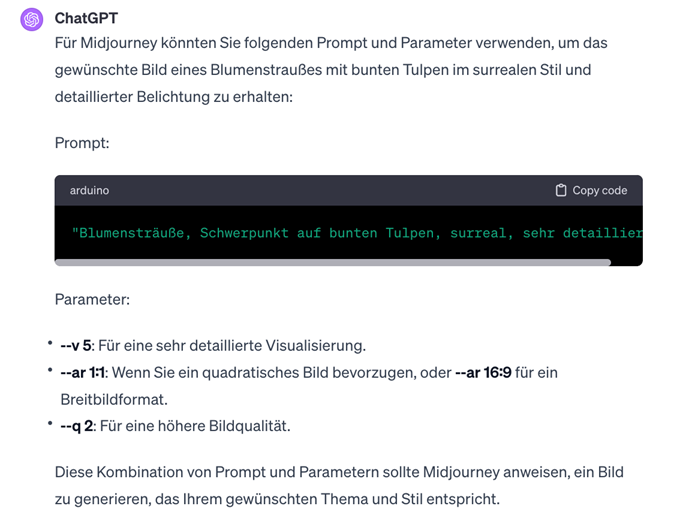Viewport: 698px width, 518px height.
Task: Click the bold --v 5 parameter
Action: point(75,346)
